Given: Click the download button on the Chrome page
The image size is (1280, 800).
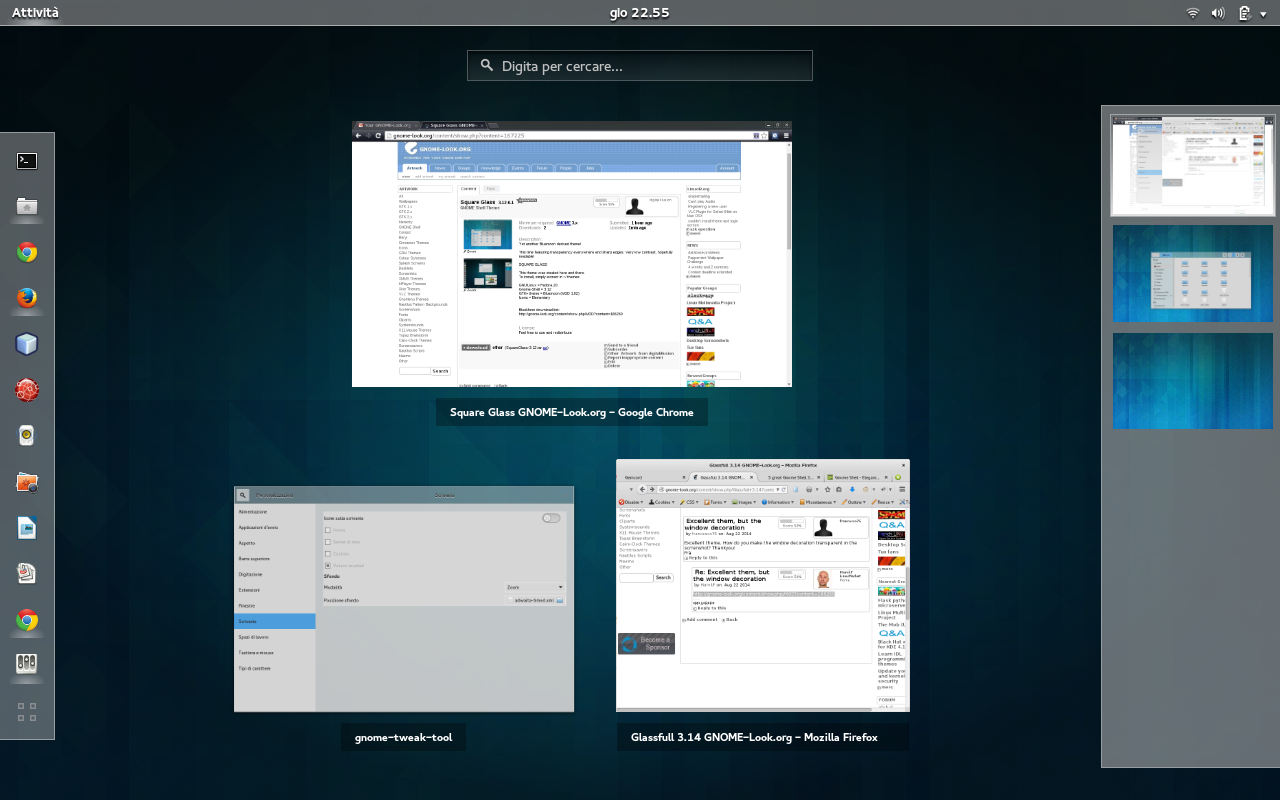Looking at the screenshot, I should pyautogui.click(x=475, y=347).
